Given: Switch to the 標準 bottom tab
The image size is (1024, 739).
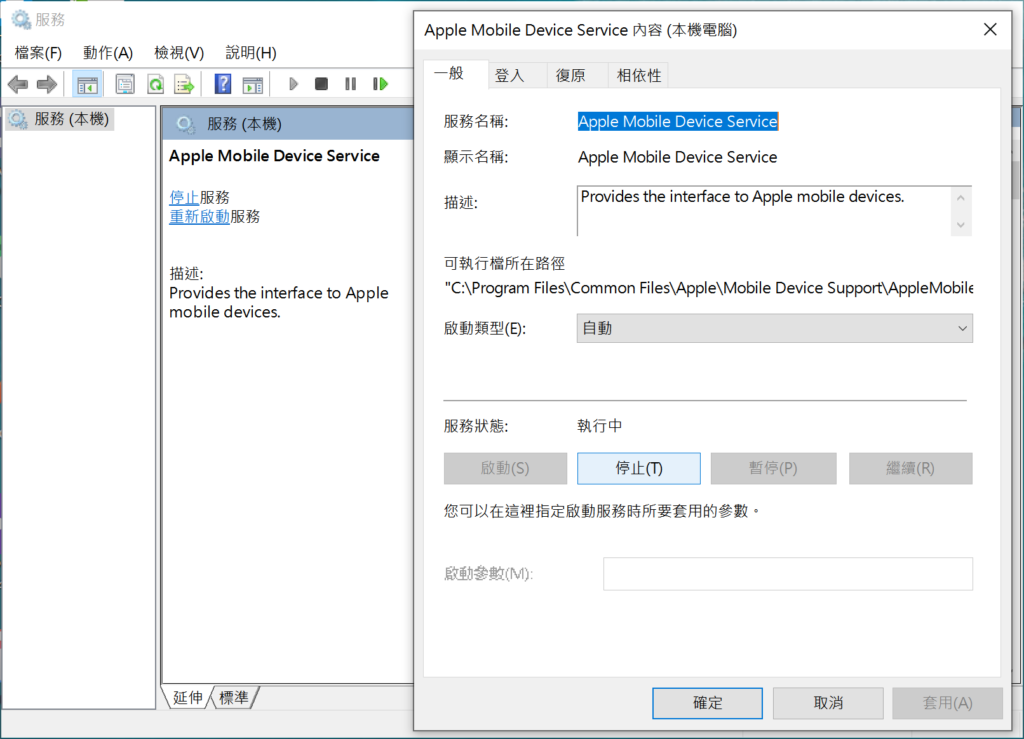Looking at the screenshot, I should click(x=234, y=698).
